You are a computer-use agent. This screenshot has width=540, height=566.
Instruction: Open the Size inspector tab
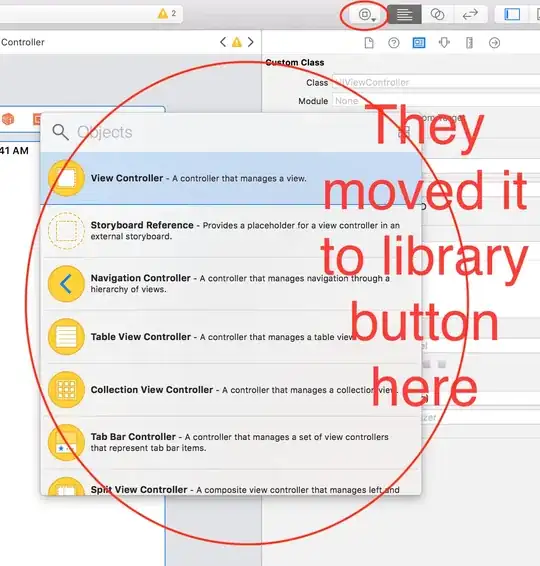pyautogui.click(x=469, y=43)
